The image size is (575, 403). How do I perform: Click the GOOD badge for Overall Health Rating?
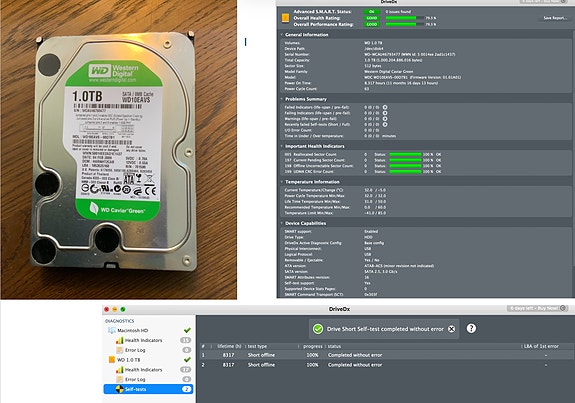click(371, 18)
